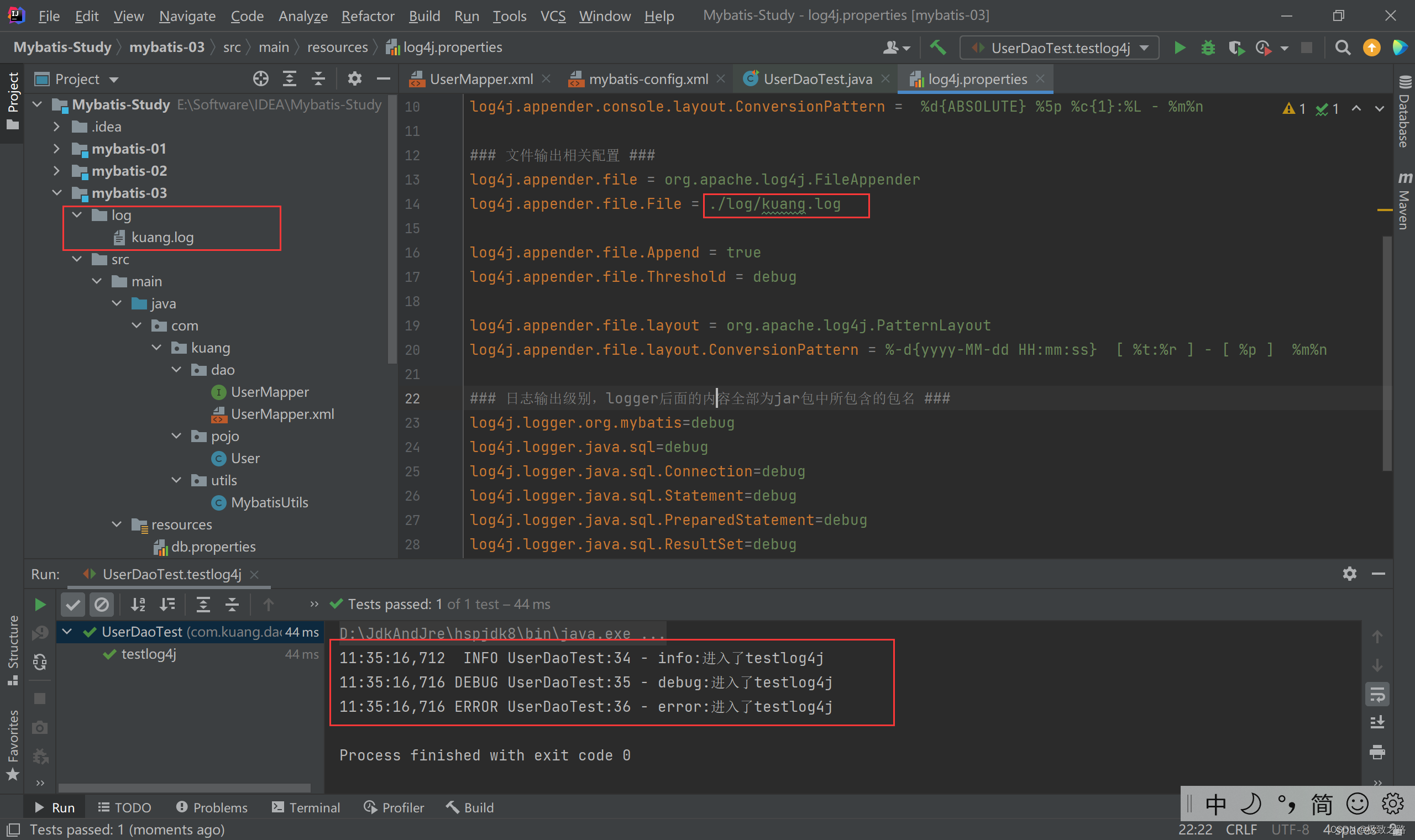Collapse all test results in Run toolbar
1415x840 pixels.
click(x=232, y=605)
